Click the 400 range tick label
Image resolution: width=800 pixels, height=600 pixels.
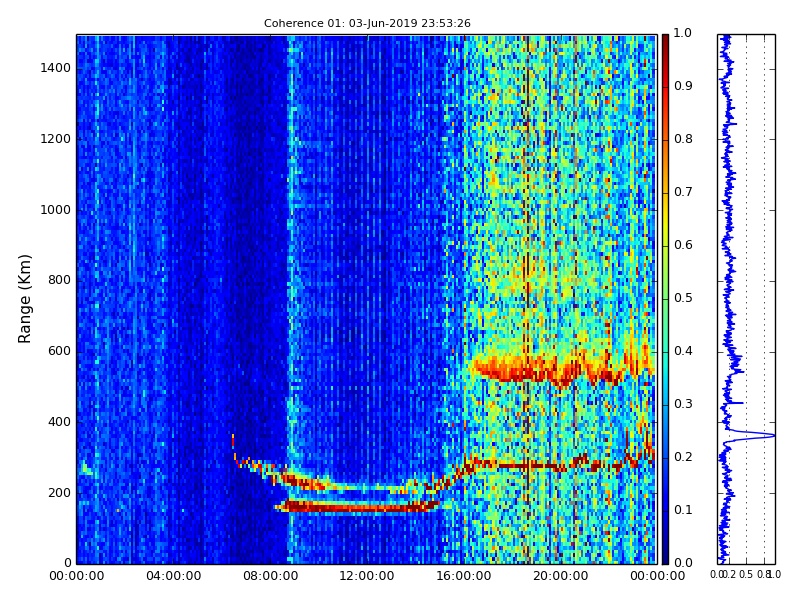[59, 422]
